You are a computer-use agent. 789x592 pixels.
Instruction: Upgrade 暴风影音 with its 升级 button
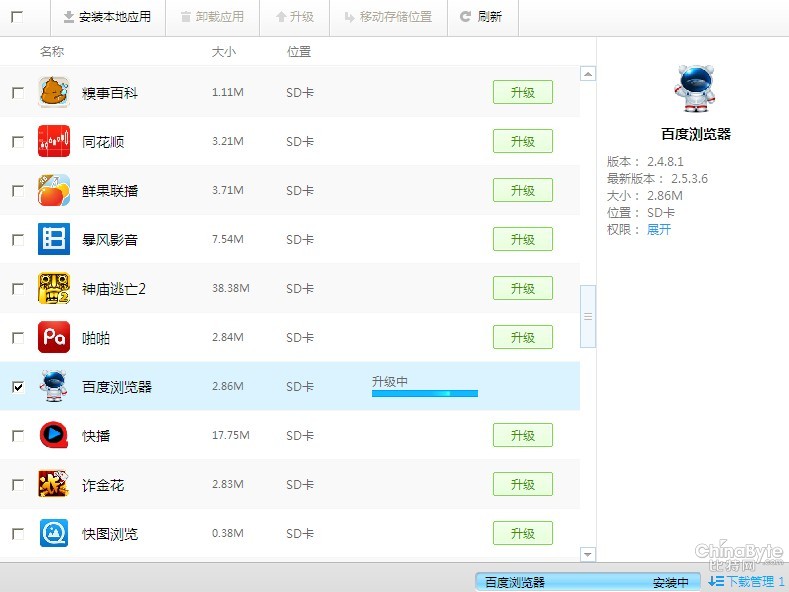click(523, 239)
